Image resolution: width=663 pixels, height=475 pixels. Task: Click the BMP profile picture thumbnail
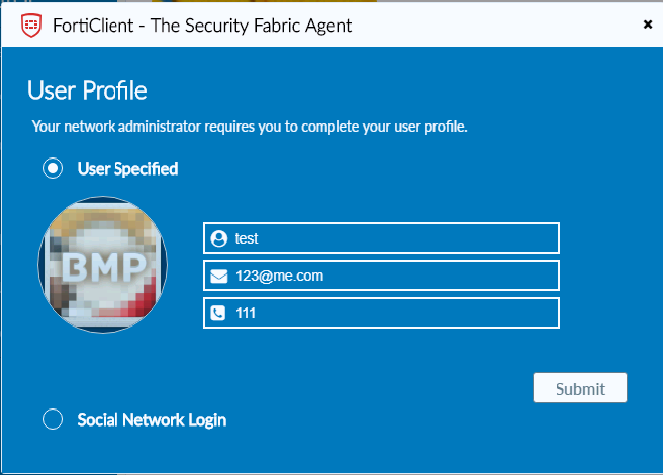pyautogui.click(x=102, y=265)
